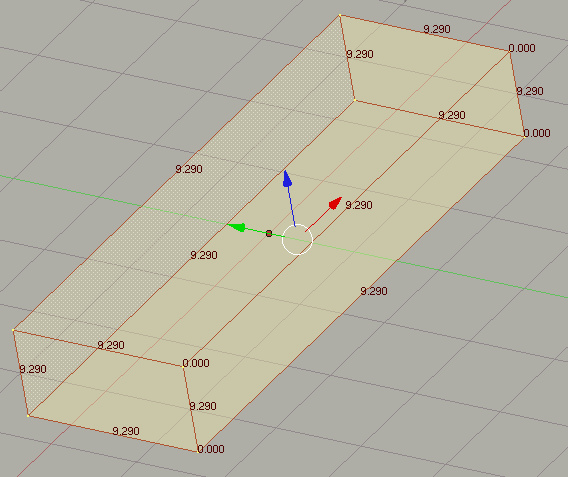Select the vertex labeled 0.000 at the bottom
The height and width of the screenshot is (477, 568).
(x=197, y=451)
